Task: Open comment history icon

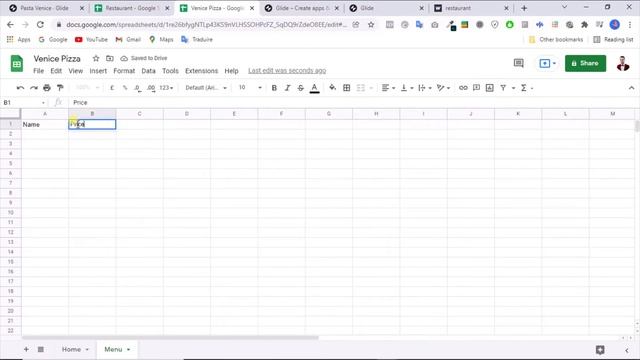Action: pyautogui.click(x=518, y=63)
